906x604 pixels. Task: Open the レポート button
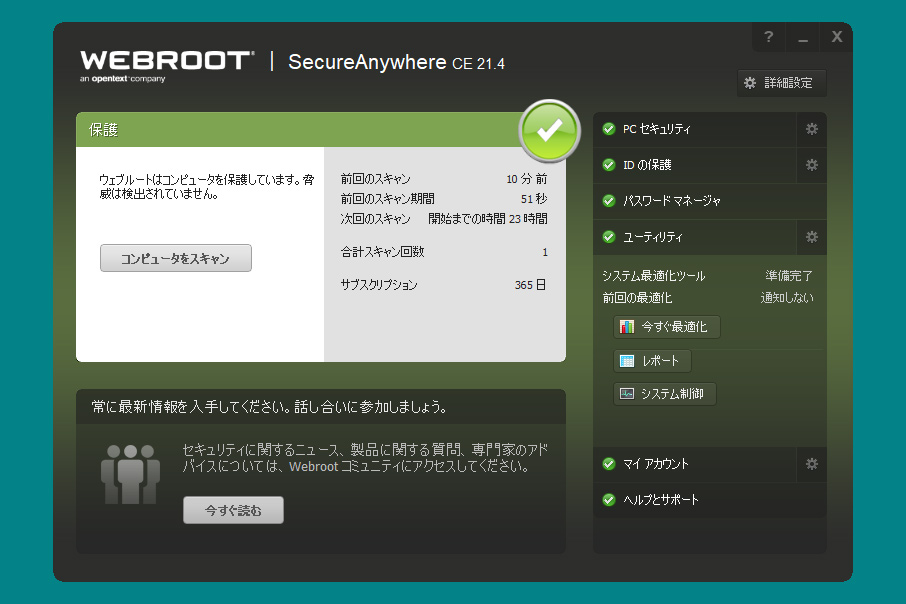pyautogui.click(x=652, y=361)
